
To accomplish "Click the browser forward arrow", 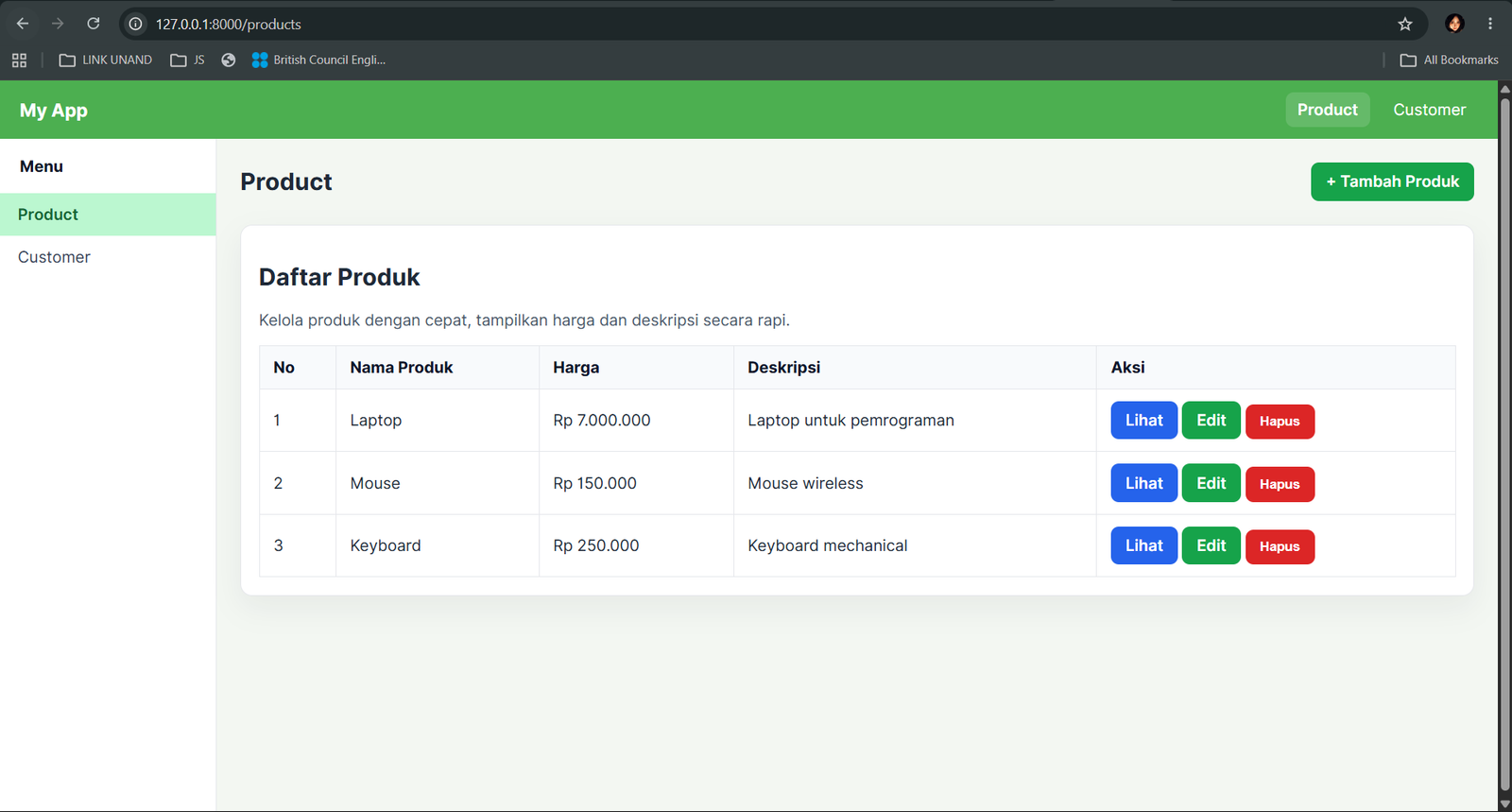I will pos(58,24).
